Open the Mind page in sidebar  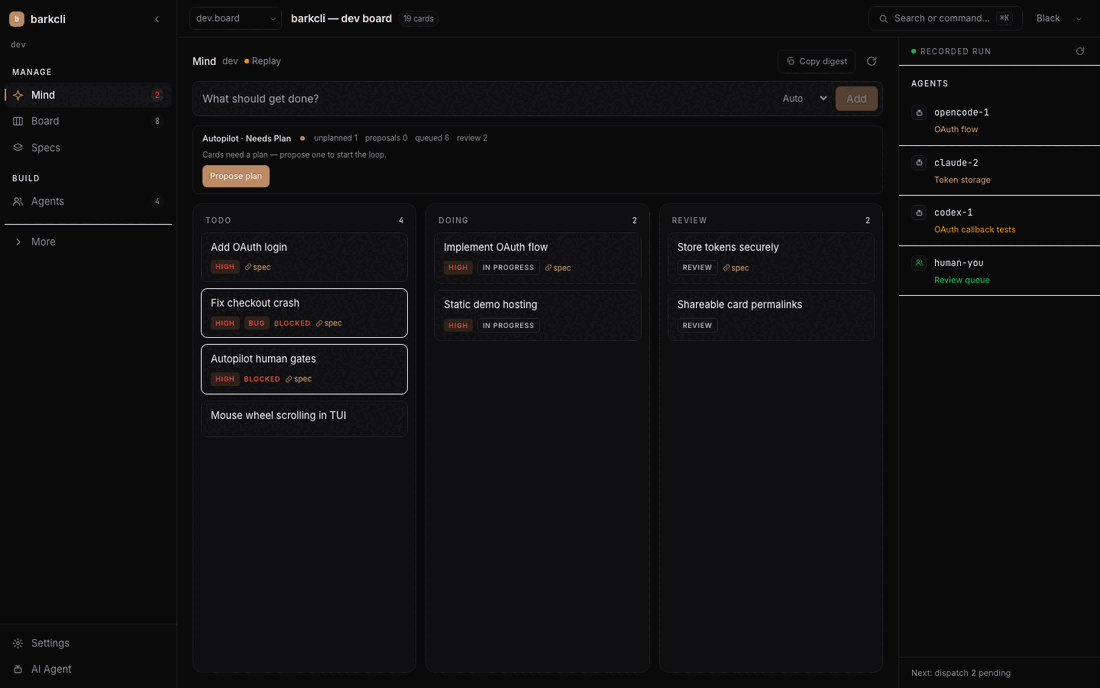(x=88, y=95)
